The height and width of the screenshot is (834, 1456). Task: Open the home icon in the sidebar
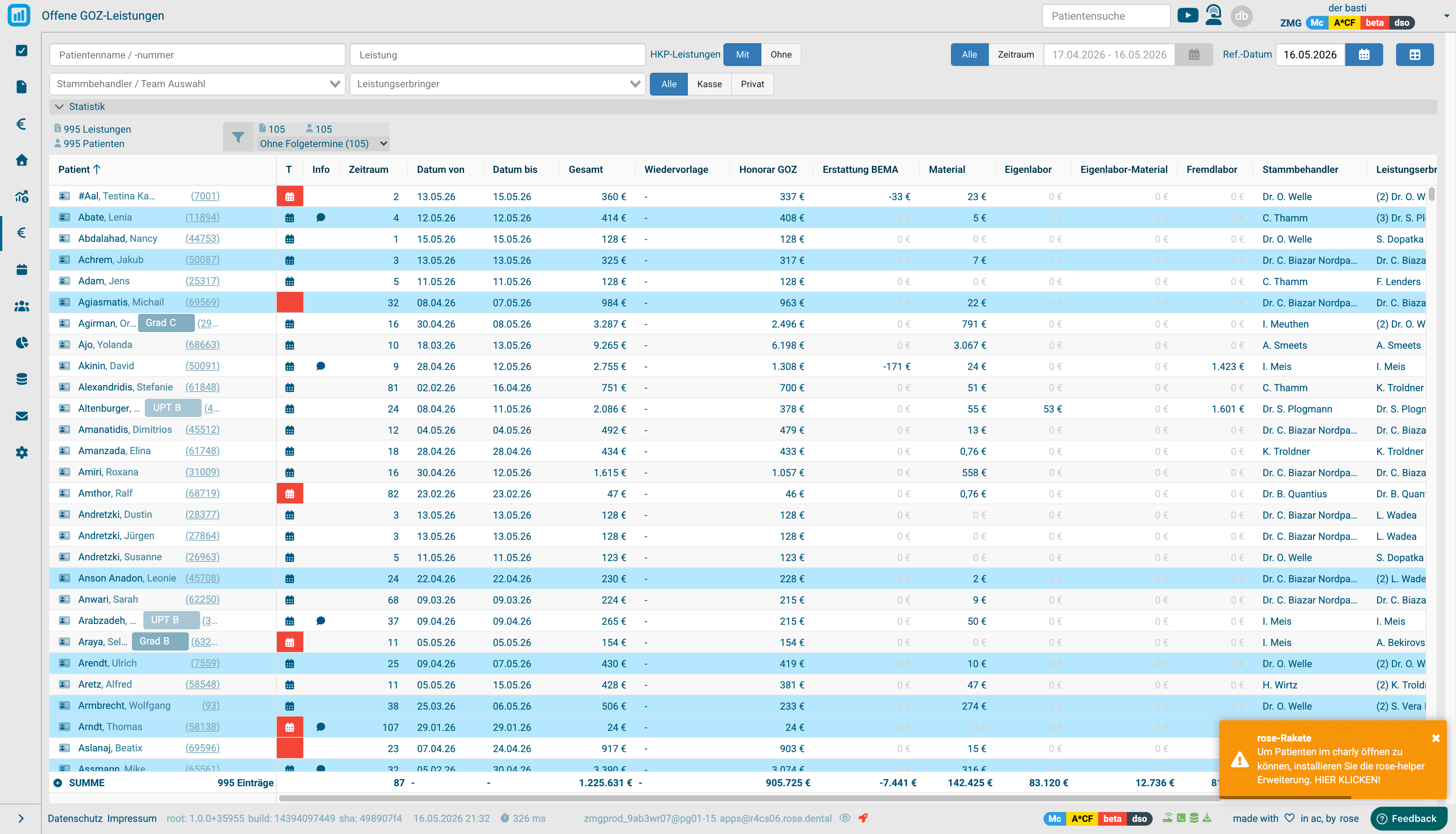tap(22, 160)
